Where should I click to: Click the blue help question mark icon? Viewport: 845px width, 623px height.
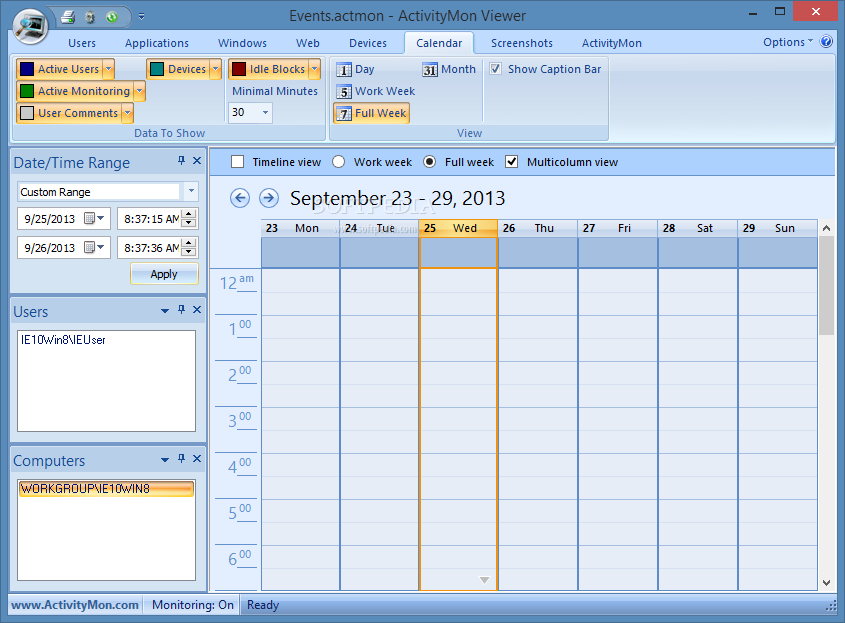[x=826, y=41]
